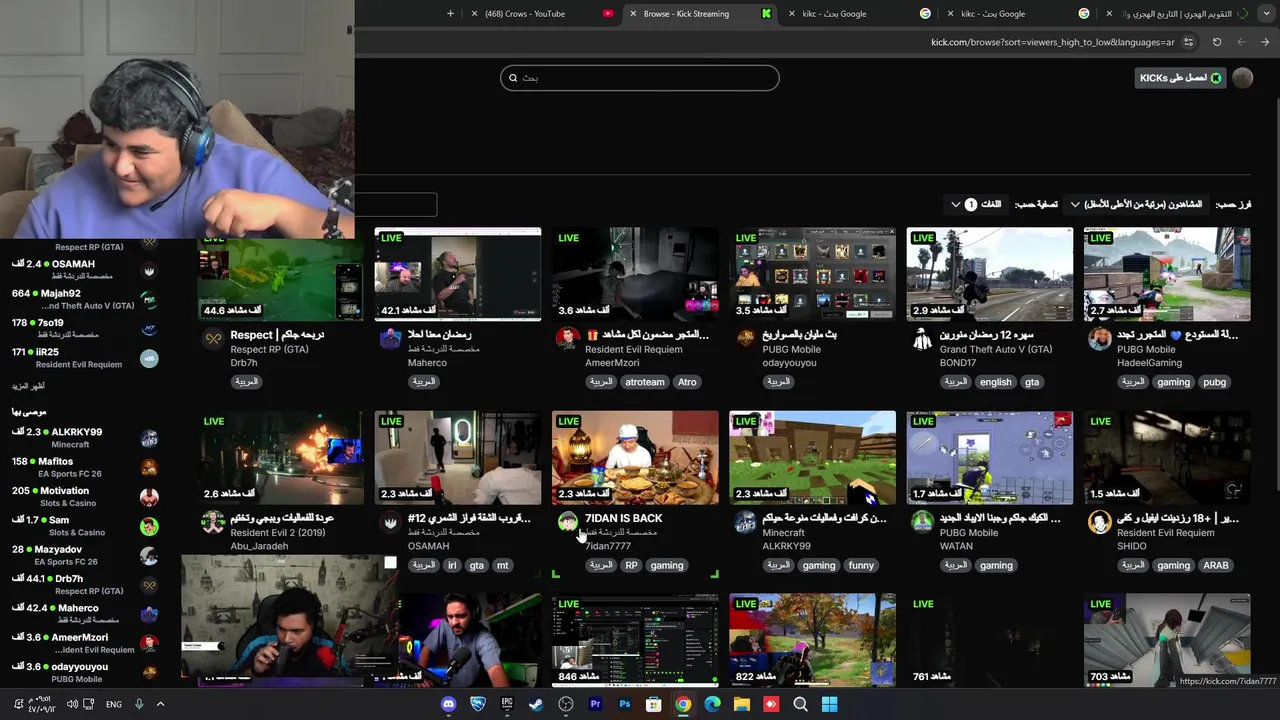Open Photoshop from the taskbar
The width and height of the screenshot is (1280, 720).
[x=624, y=704]
